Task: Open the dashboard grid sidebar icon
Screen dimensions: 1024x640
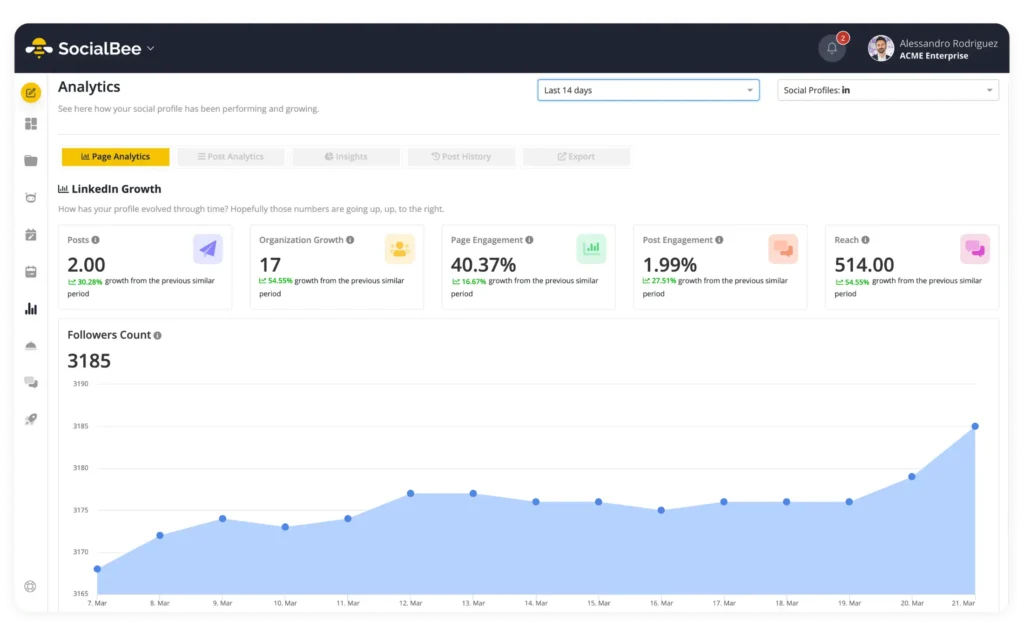Action: 31,124
